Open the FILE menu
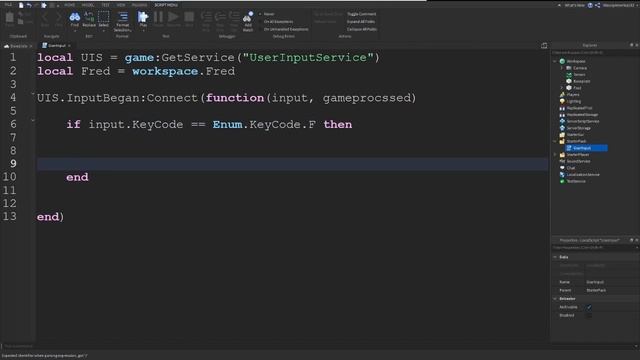 (x=8, y=5)
